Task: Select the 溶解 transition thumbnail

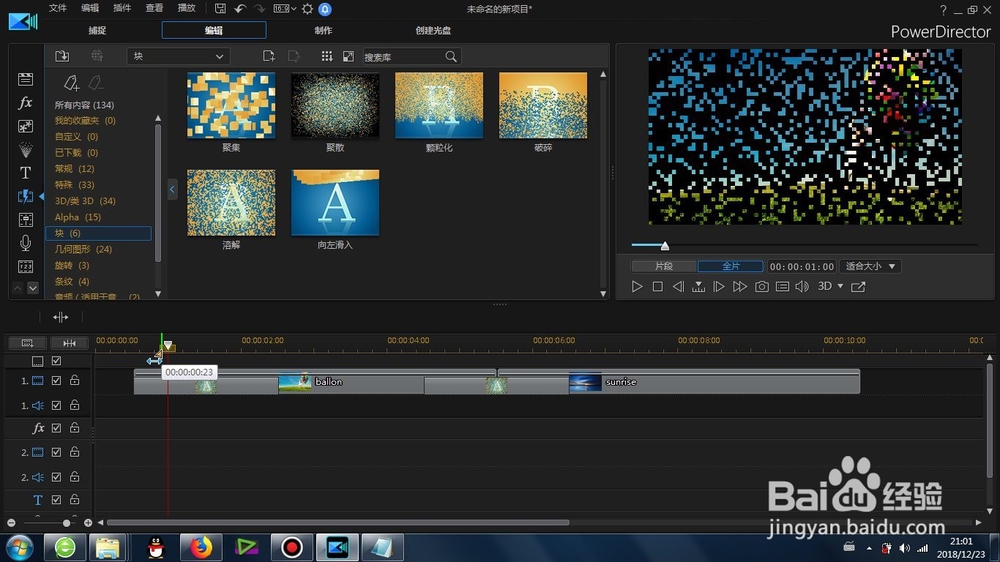Action: 231,203
